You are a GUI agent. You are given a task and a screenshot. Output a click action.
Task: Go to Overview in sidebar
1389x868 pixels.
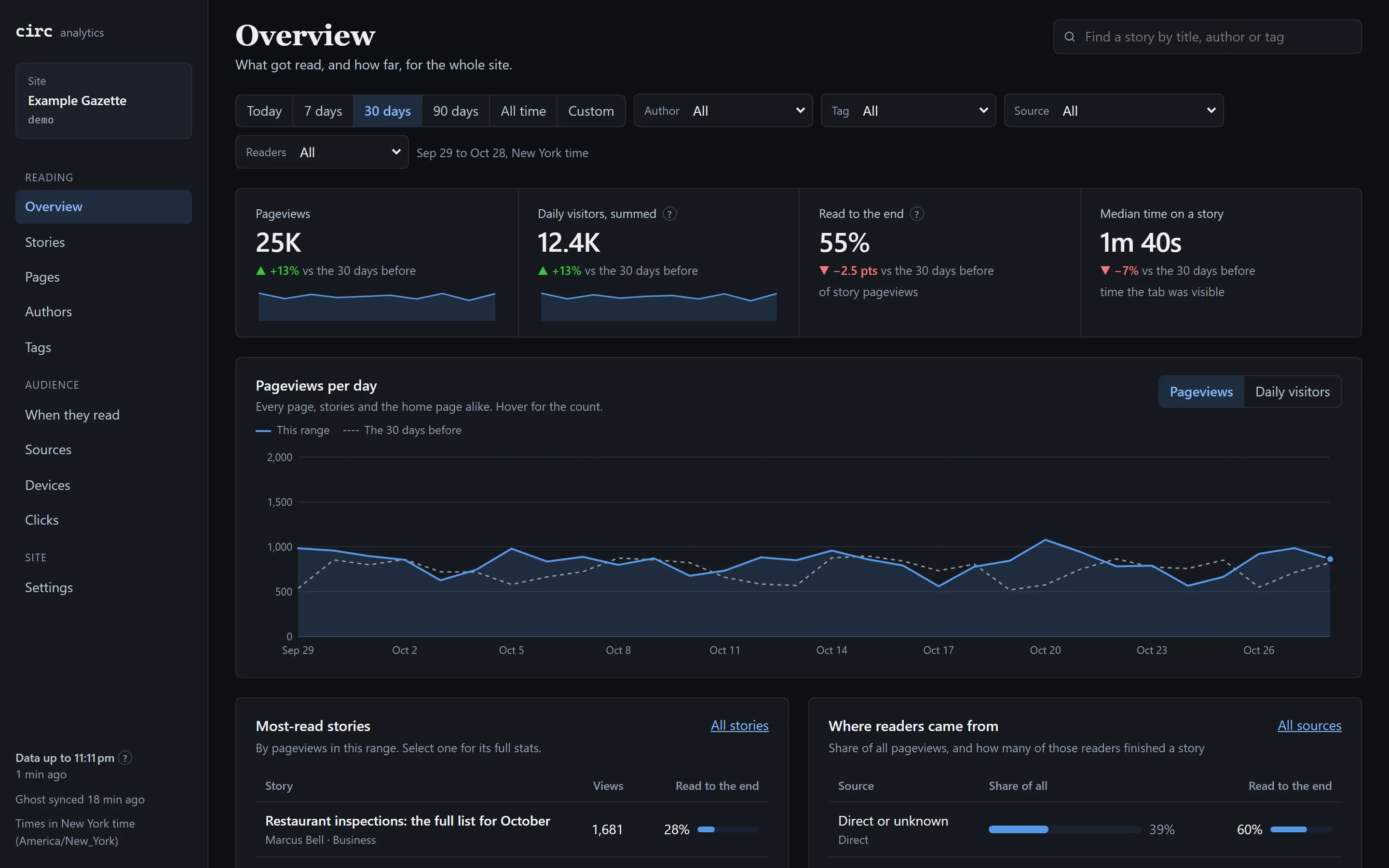103,207
